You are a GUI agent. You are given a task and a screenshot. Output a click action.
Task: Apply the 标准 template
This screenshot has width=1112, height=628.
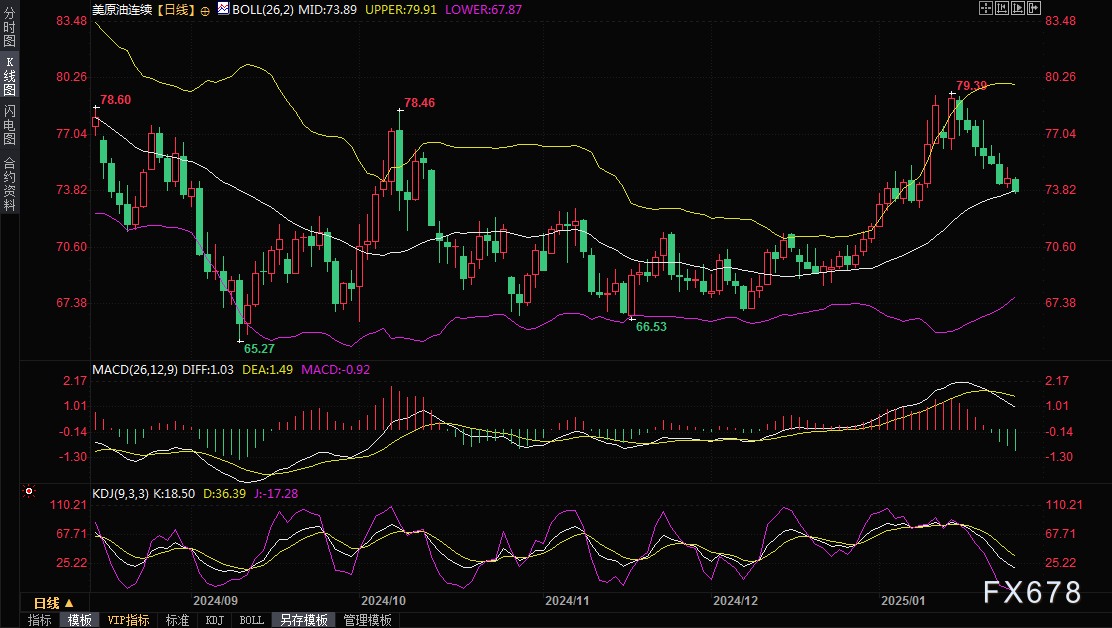(178, 620)
